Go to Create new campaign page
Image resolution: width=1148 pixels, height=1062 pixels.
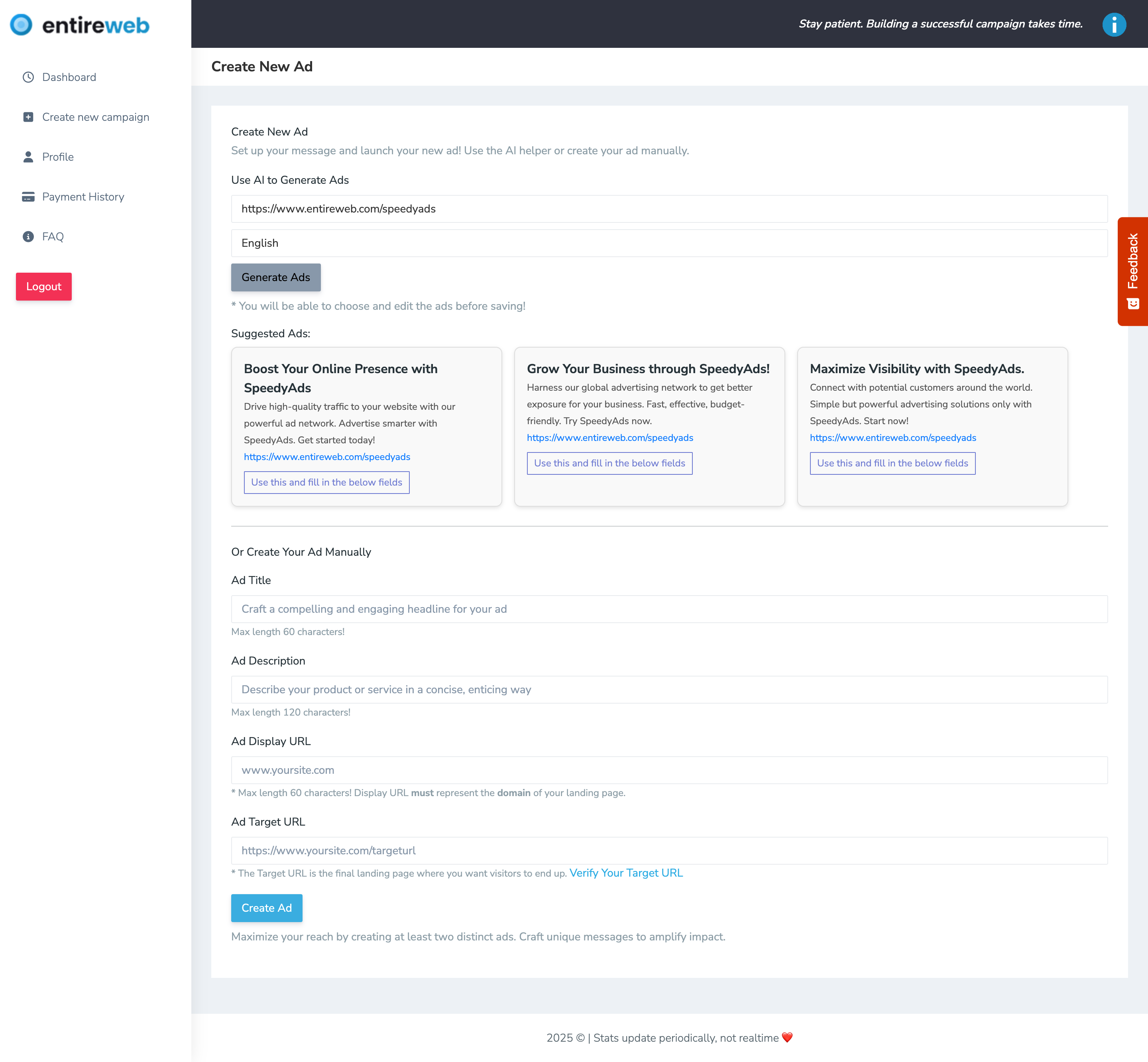point(95,117)
